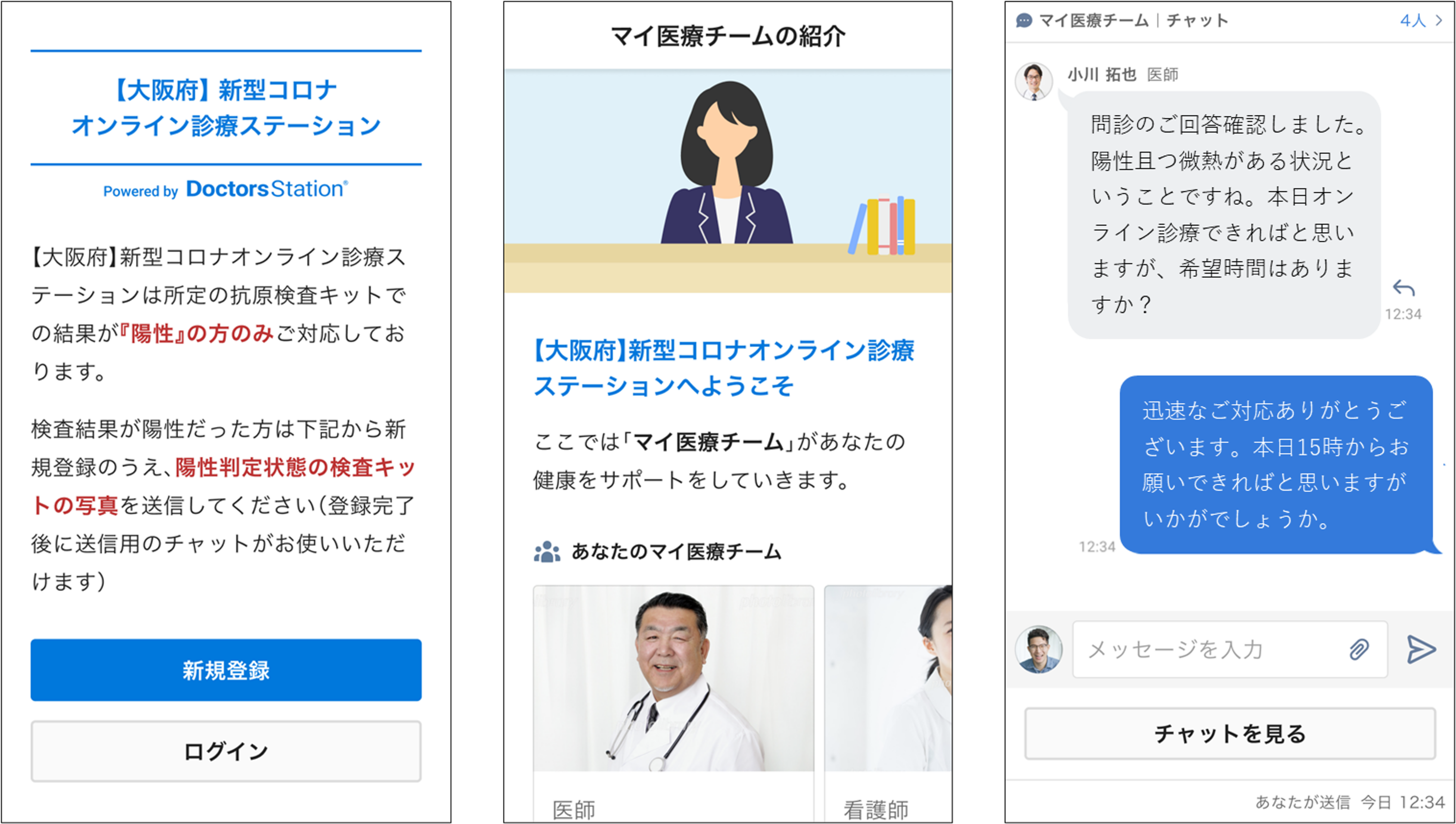Click the 大阪府 新型コロナ オンライン診療ステーション title
The height and width of the screenshot is (824, 1456).
226,108
